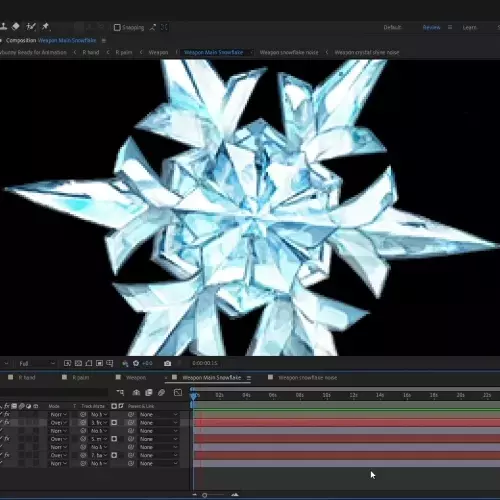The image size is (500, 500).
Task: Click the current time indicator playhead
Action: click(x=194, y=396)
